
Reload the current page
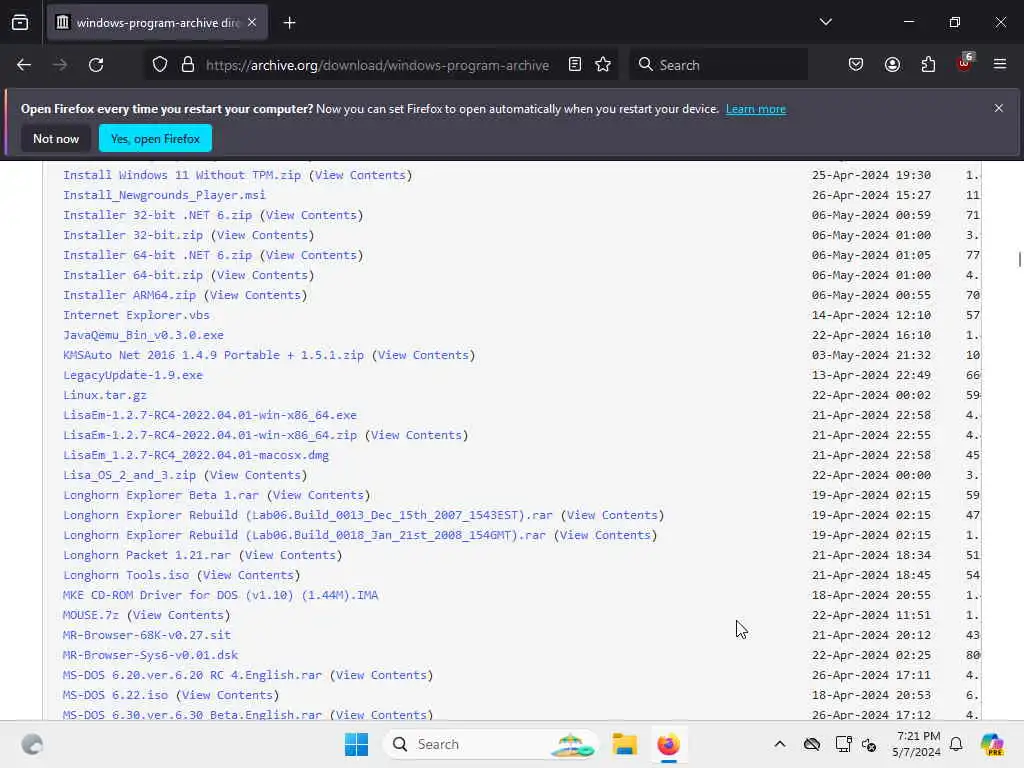point(96,65)
